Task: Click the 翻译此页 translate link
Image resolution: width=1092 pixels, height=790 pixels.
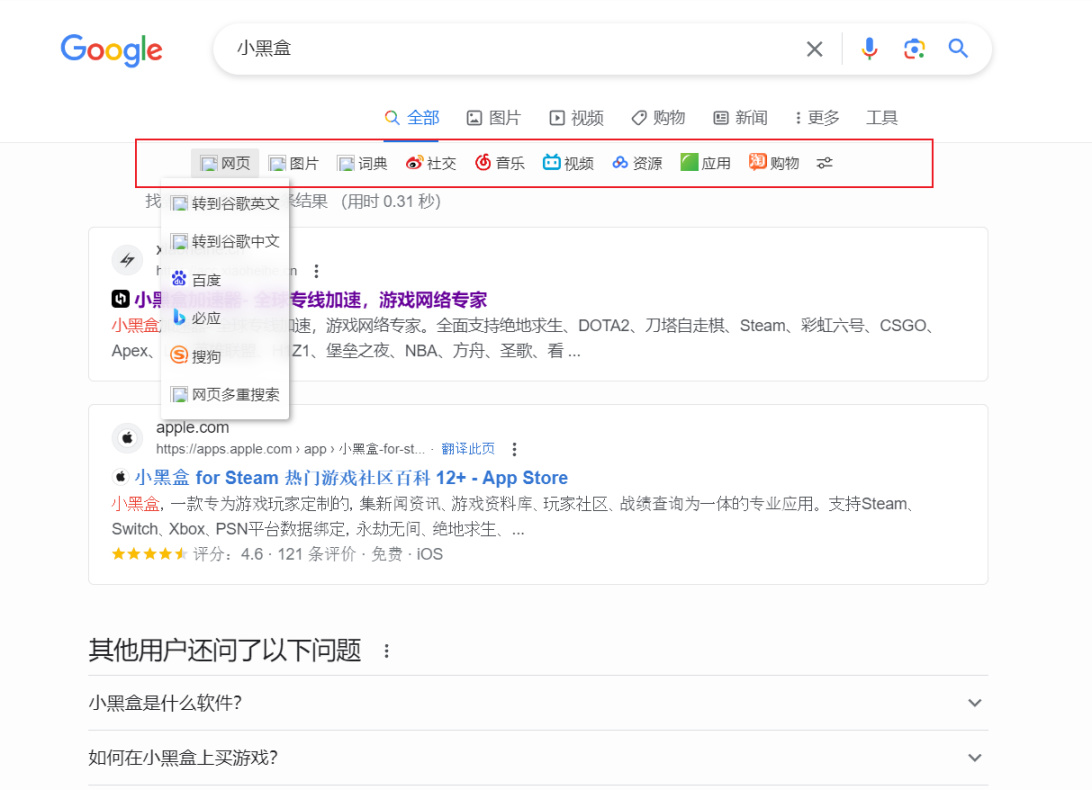Action: click(x=468, y=449)
